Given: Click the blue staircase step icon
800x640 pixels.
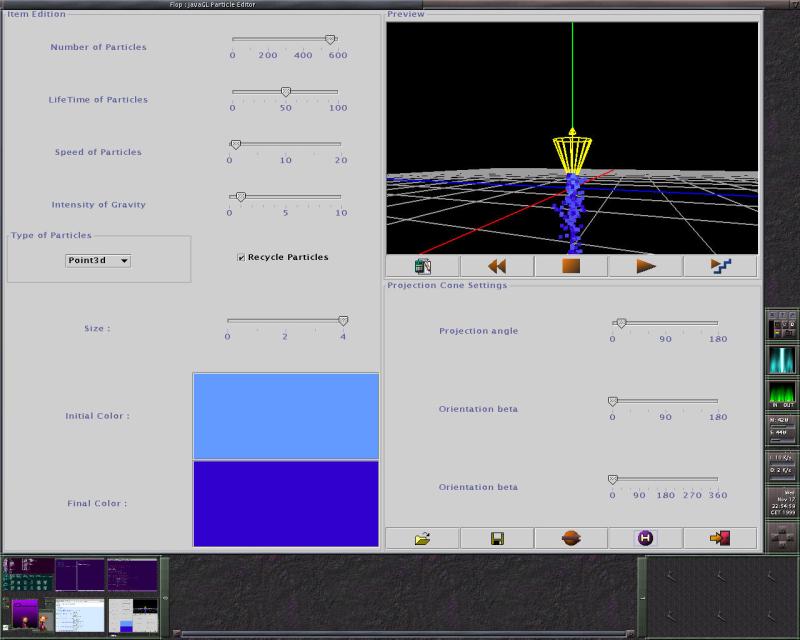Looking at the screenshot, I should coord(720,266).
